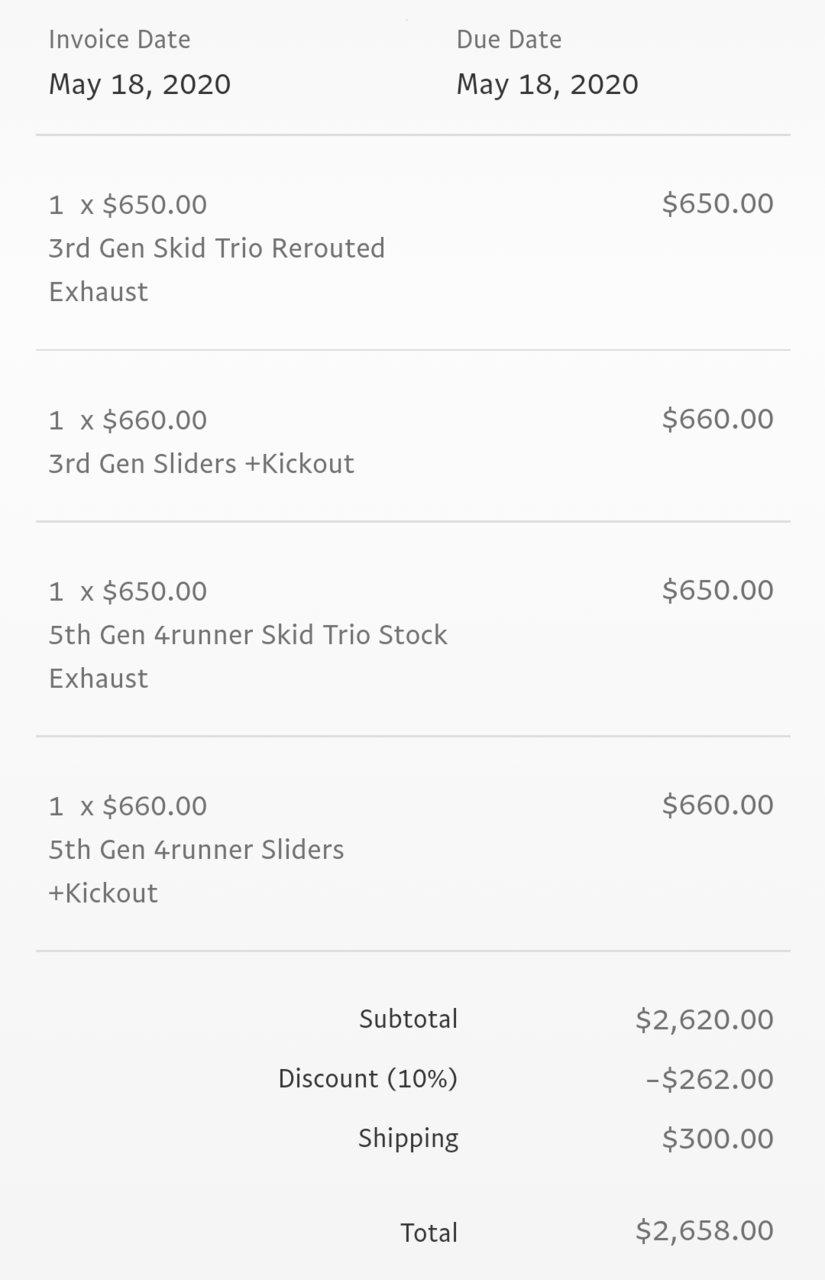The height and width of the screenshot is (1280, 825).
Task: Select the $650.00 total for 5th Gen Skid Trio
Action: pos(718,590)
